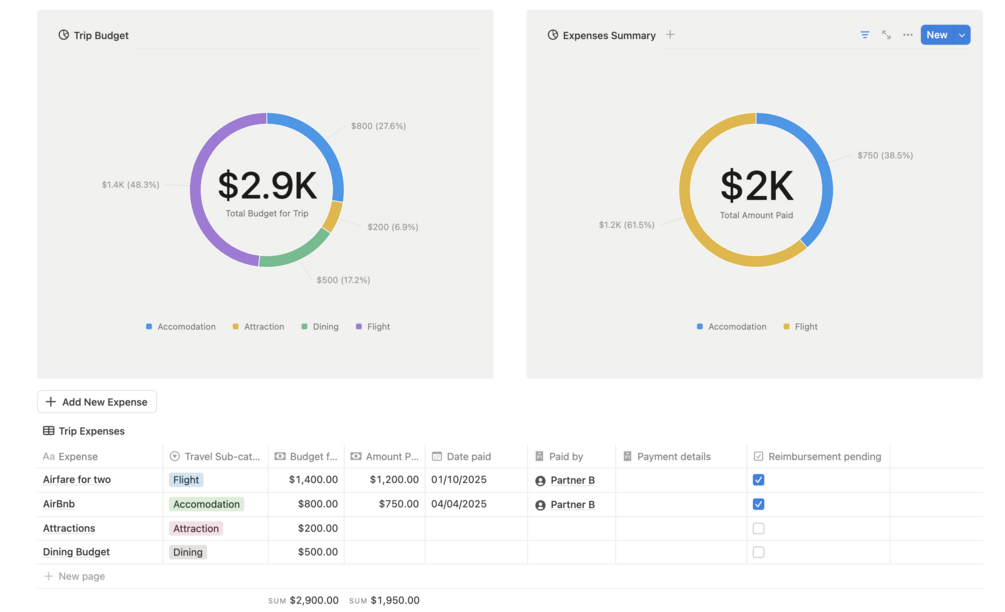Open the Date paid column header menu
This screenshot has width=1005, height=612.
[476, 456]
